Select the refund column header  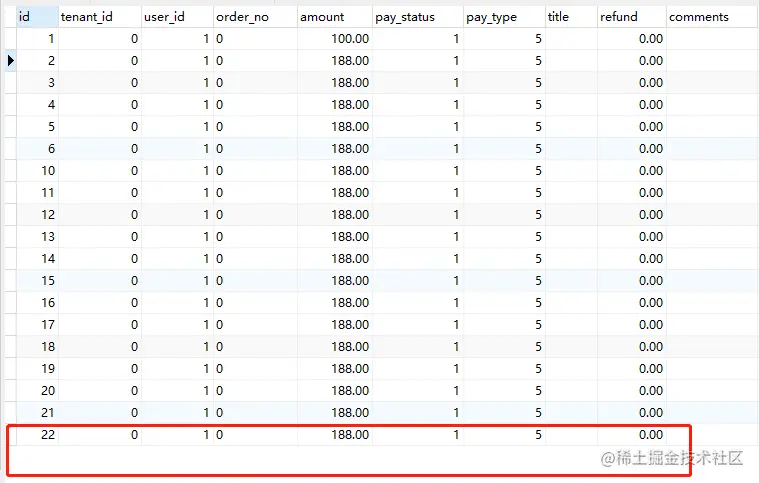tap(632, 17)
